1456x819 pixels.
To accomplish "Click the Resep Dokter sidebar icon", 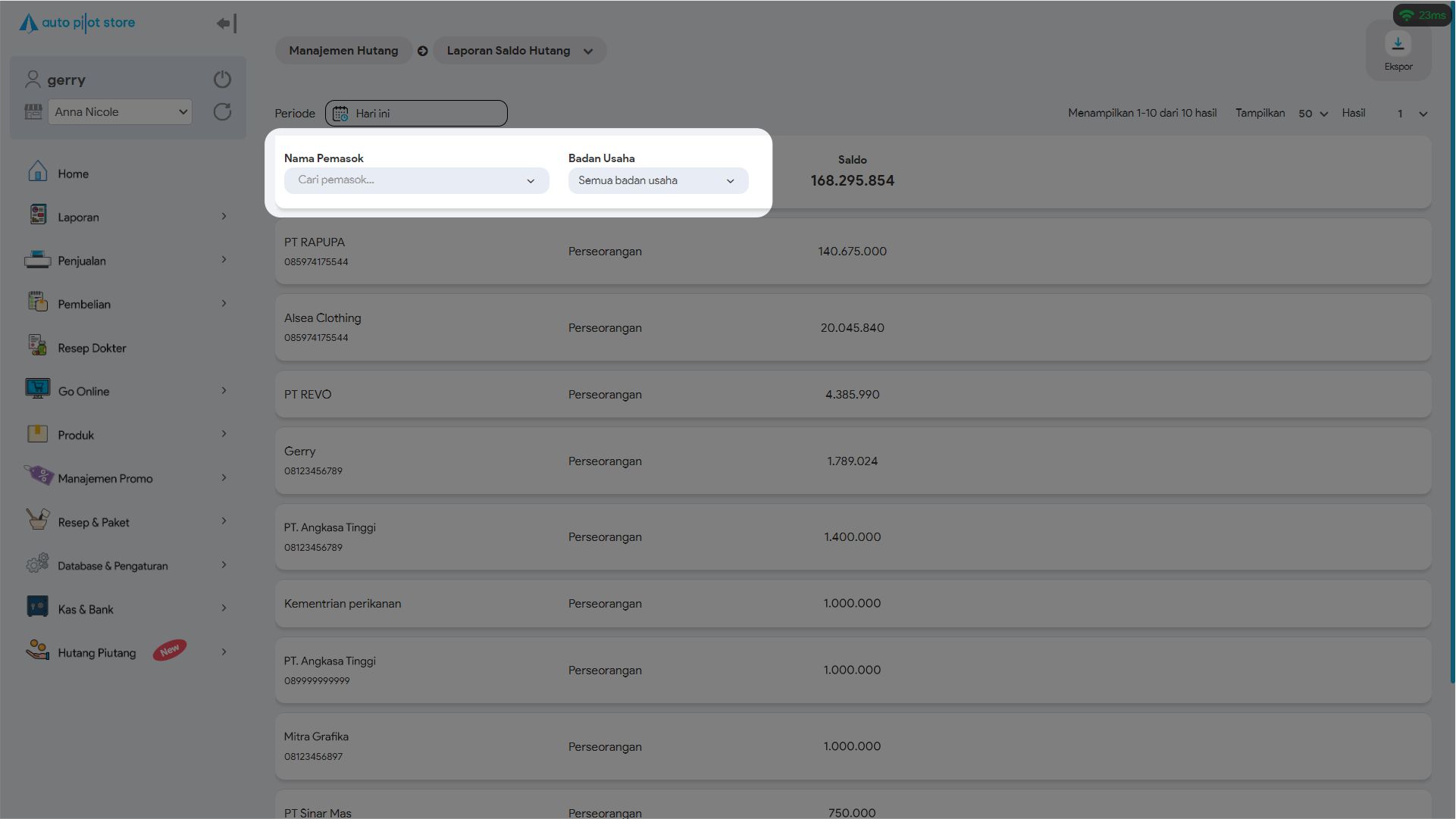I will (x=37, y=346).
